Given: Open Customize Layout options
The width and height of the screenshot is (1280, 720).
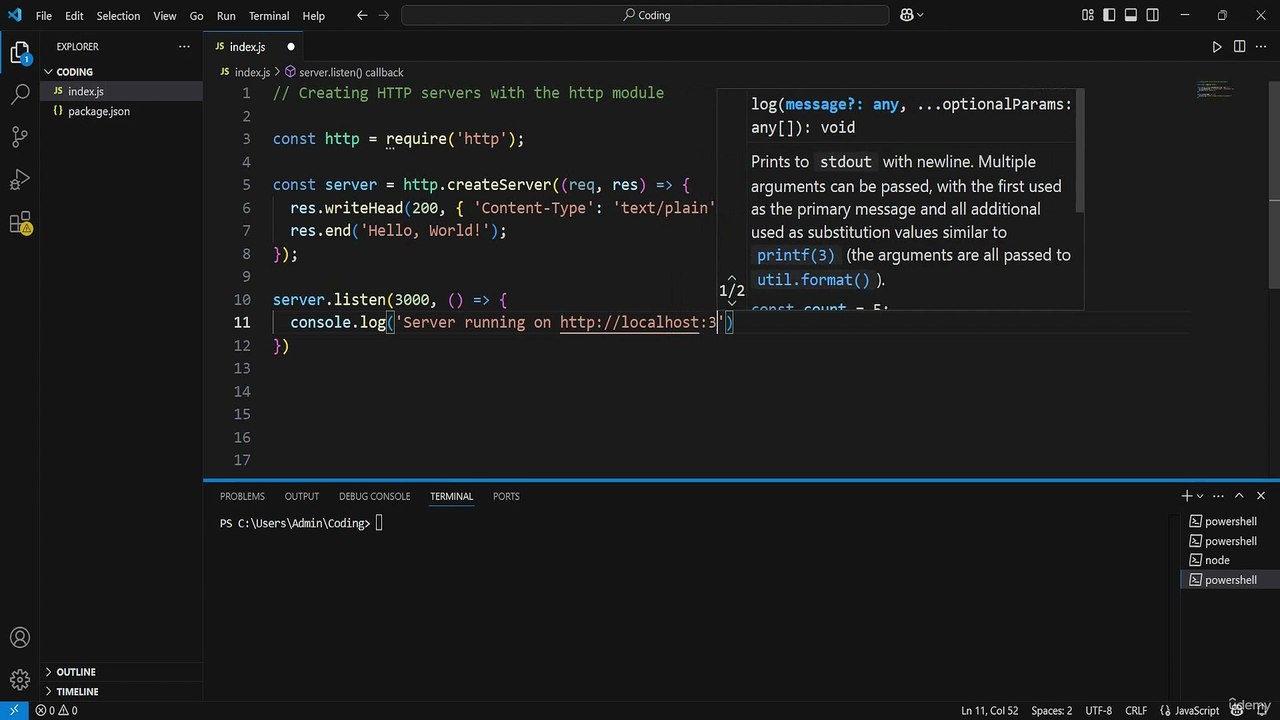Looking at the screenshot, I should tap(1088, 15).
